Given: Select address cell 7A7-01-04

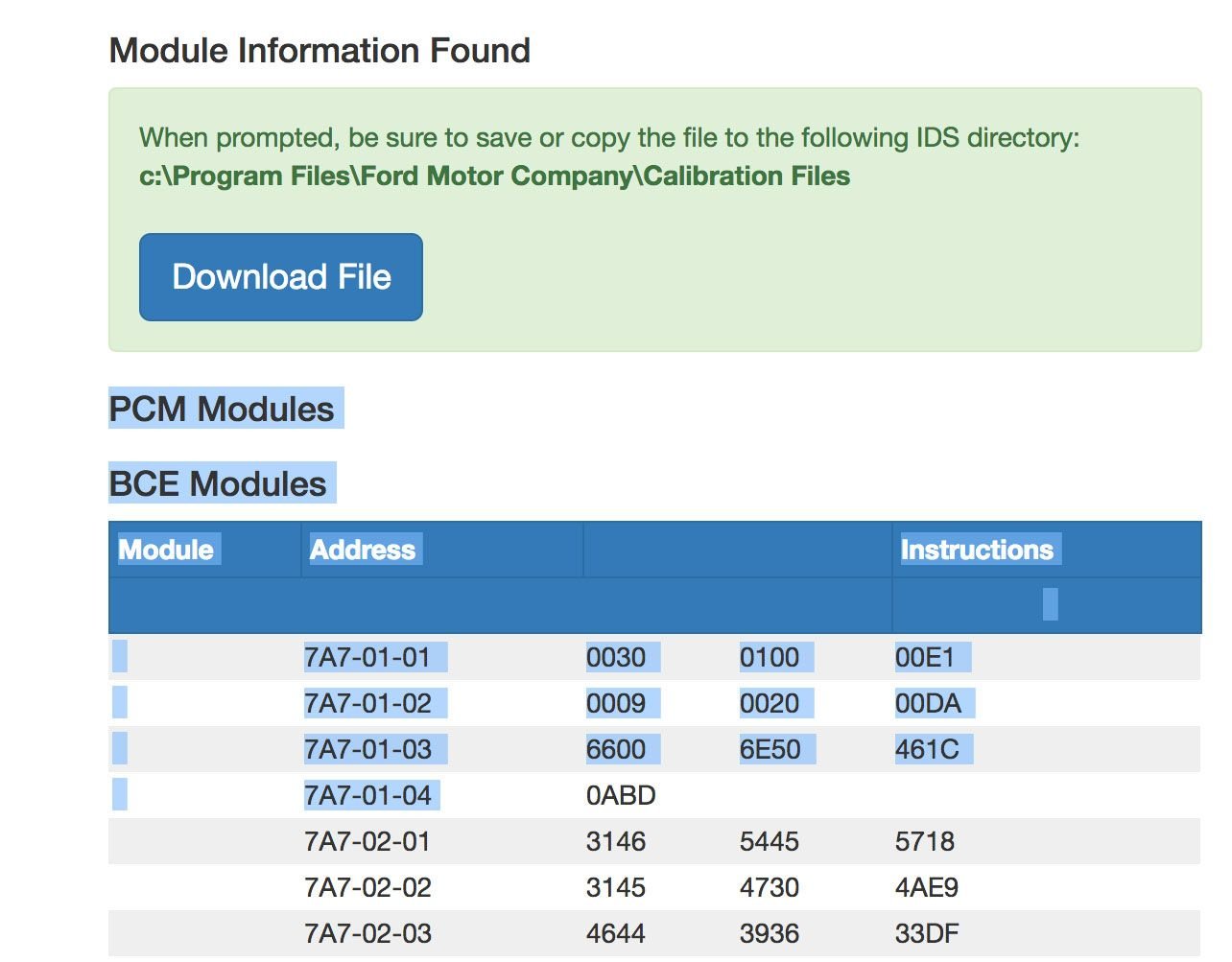Looking at the screenshot, I should tap(367, 796).
